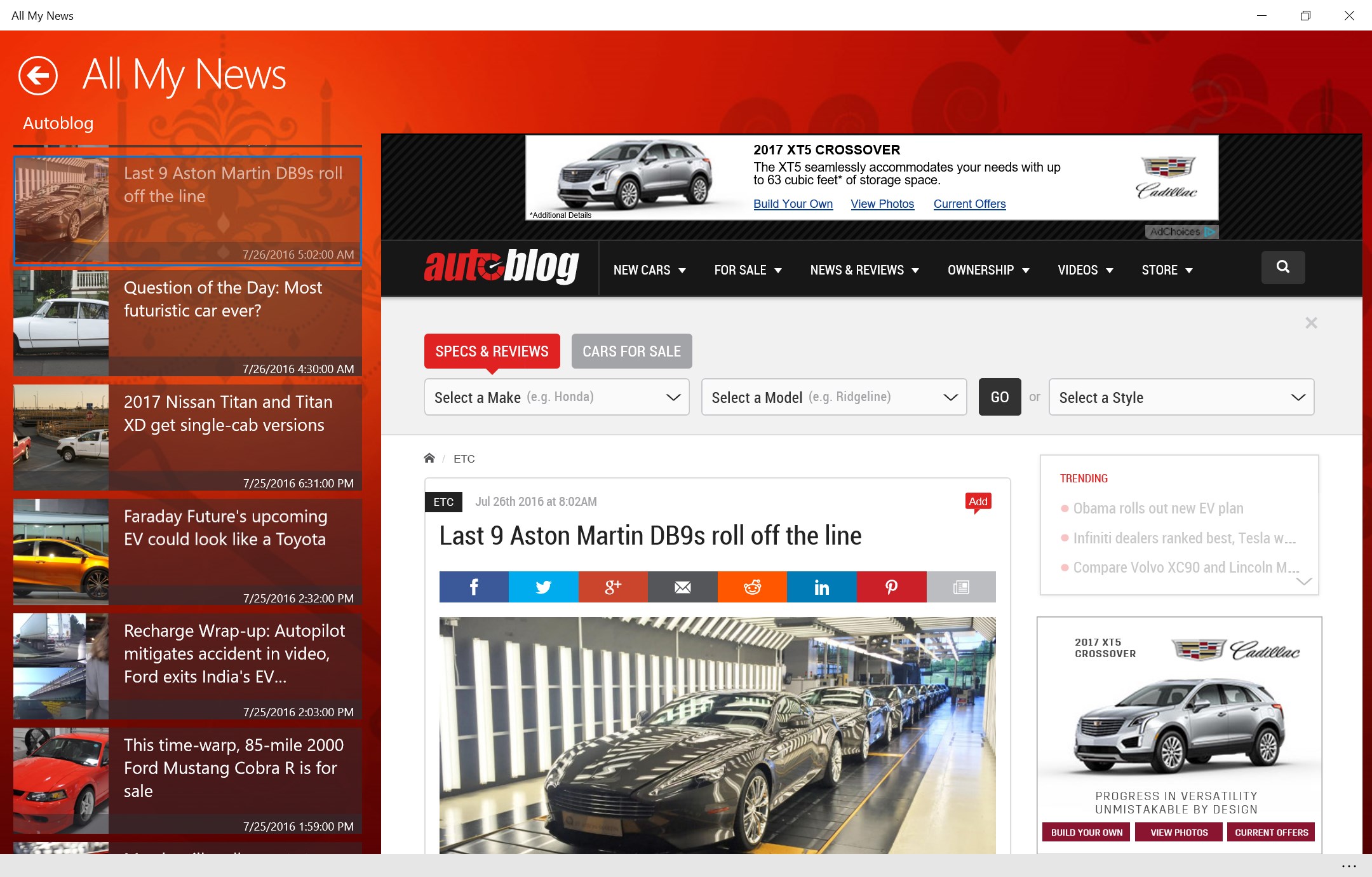1372x877 pixels.
Task: Open the Select a Make dropdown
Action: (556, 397)
